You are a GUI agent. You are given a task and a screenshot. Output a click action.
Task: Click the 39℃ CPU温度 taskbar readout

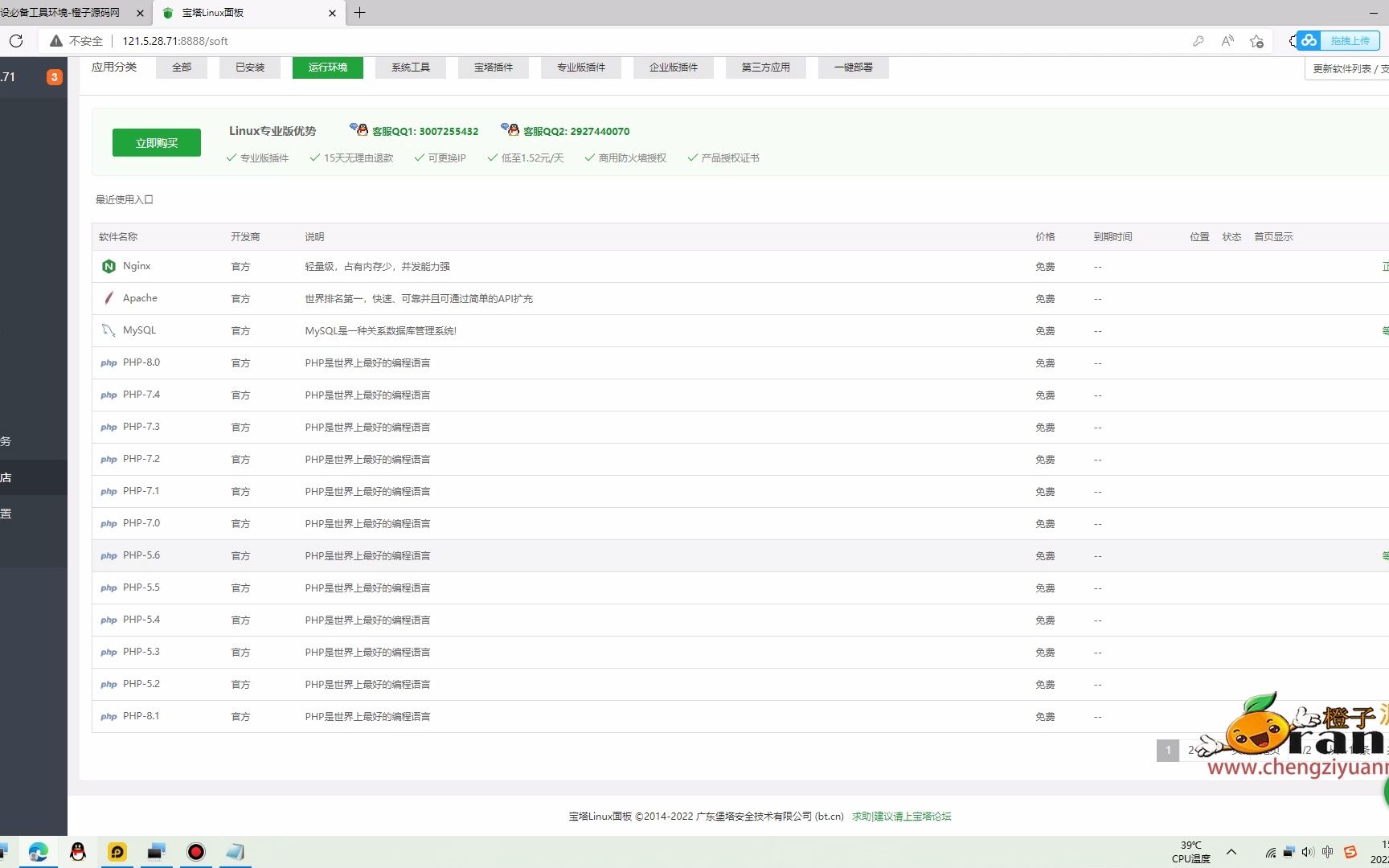pos(1191,852)
